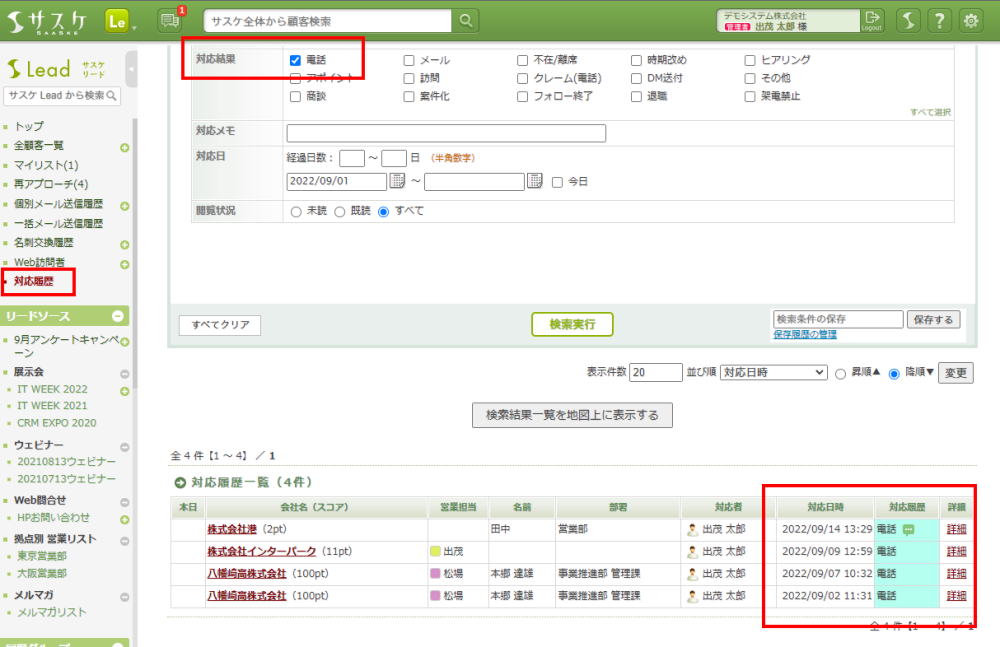Screen dimensions: 1000x647
Task: Open the settings gear icon
Action: (x=970, y=21)
